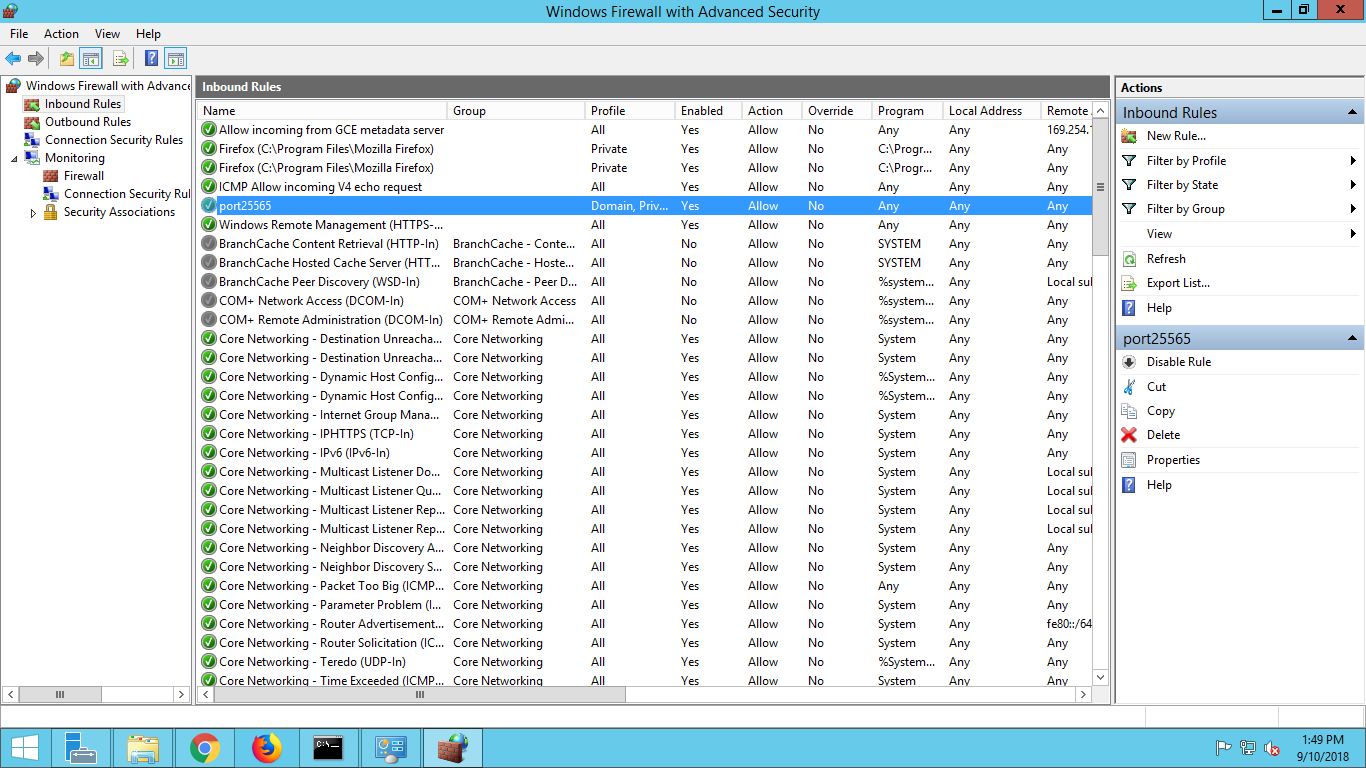
Task: Open the View menu
Action: (x=107, y=34)
